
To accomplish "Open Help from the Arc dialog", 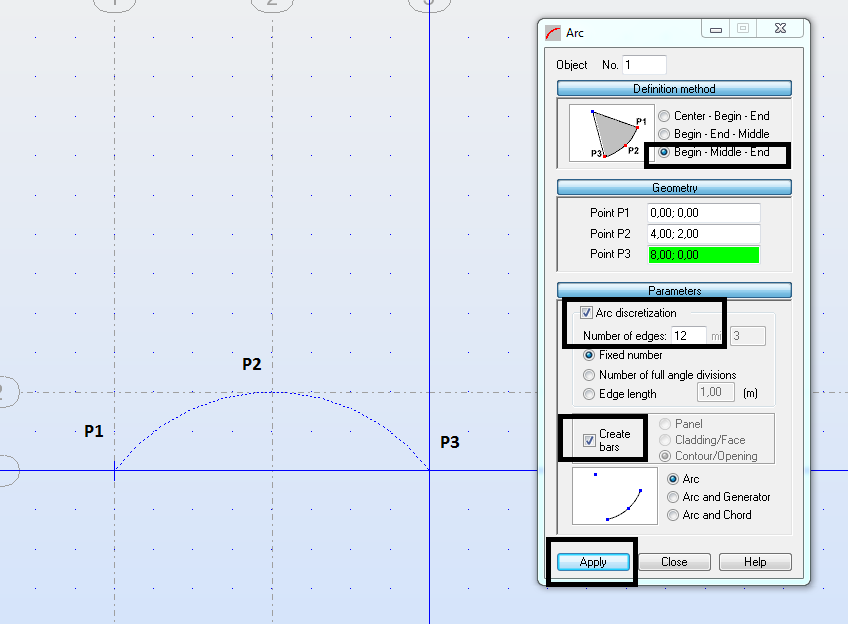I will pos(755,561).
